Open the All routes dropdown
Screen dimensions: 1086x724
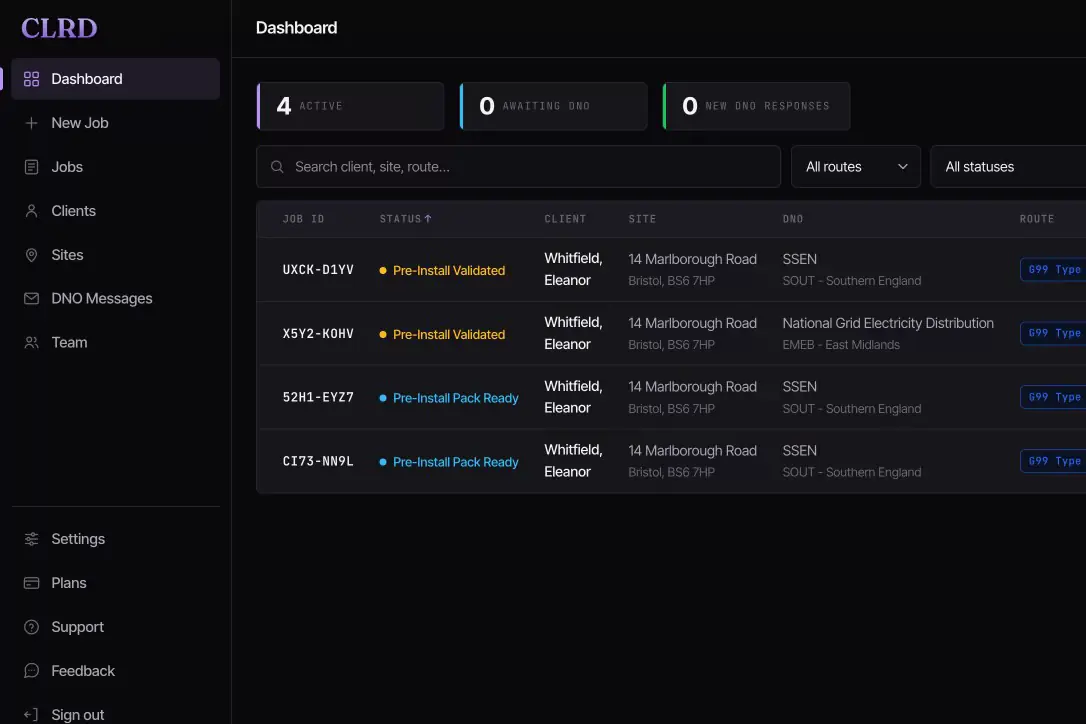click(x=855, y=167)
